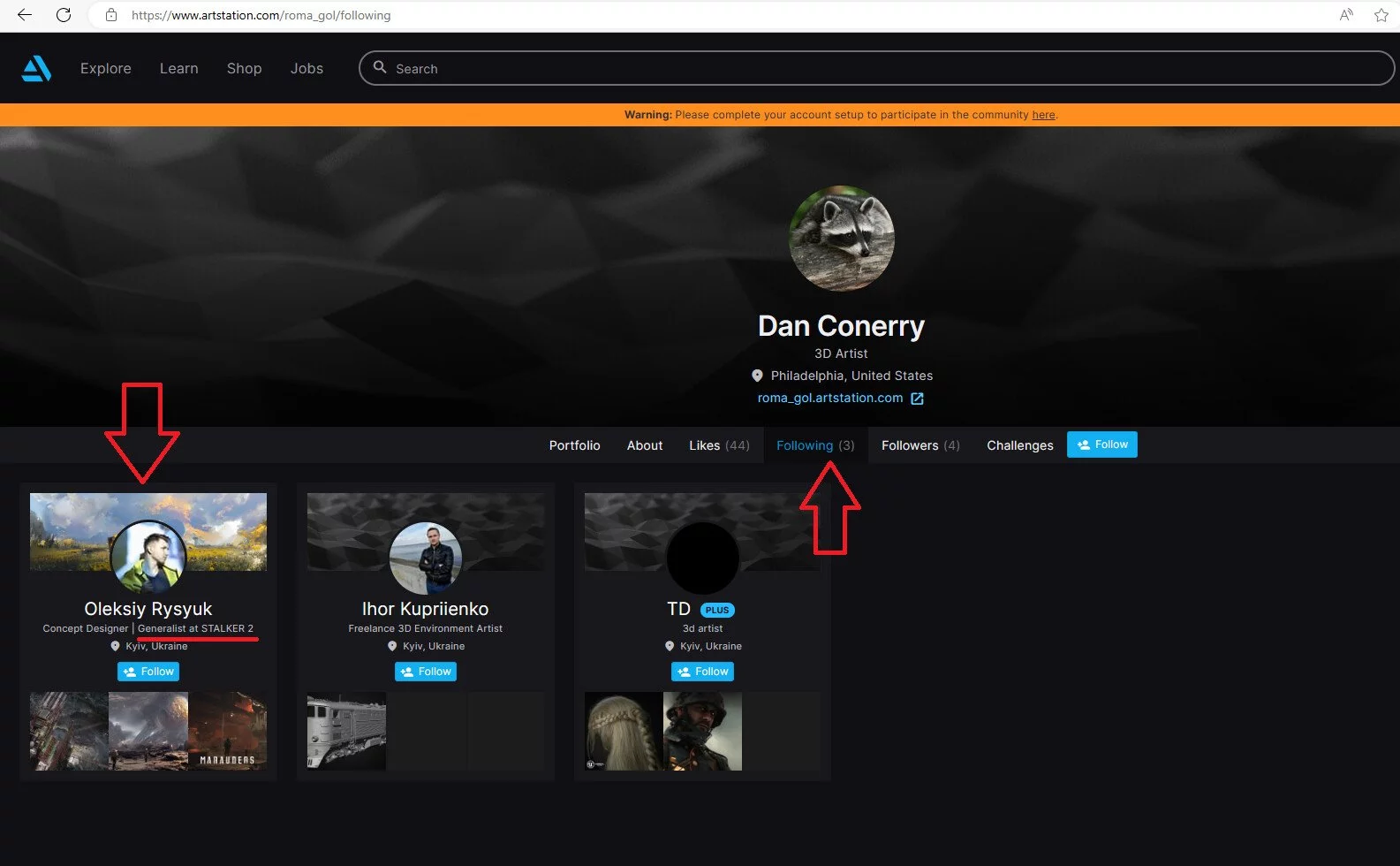This screenshot has width=1400, height=866.
Task: Open the MARAUDERS artwork thumbnail
Action: (x=227, y=731)
